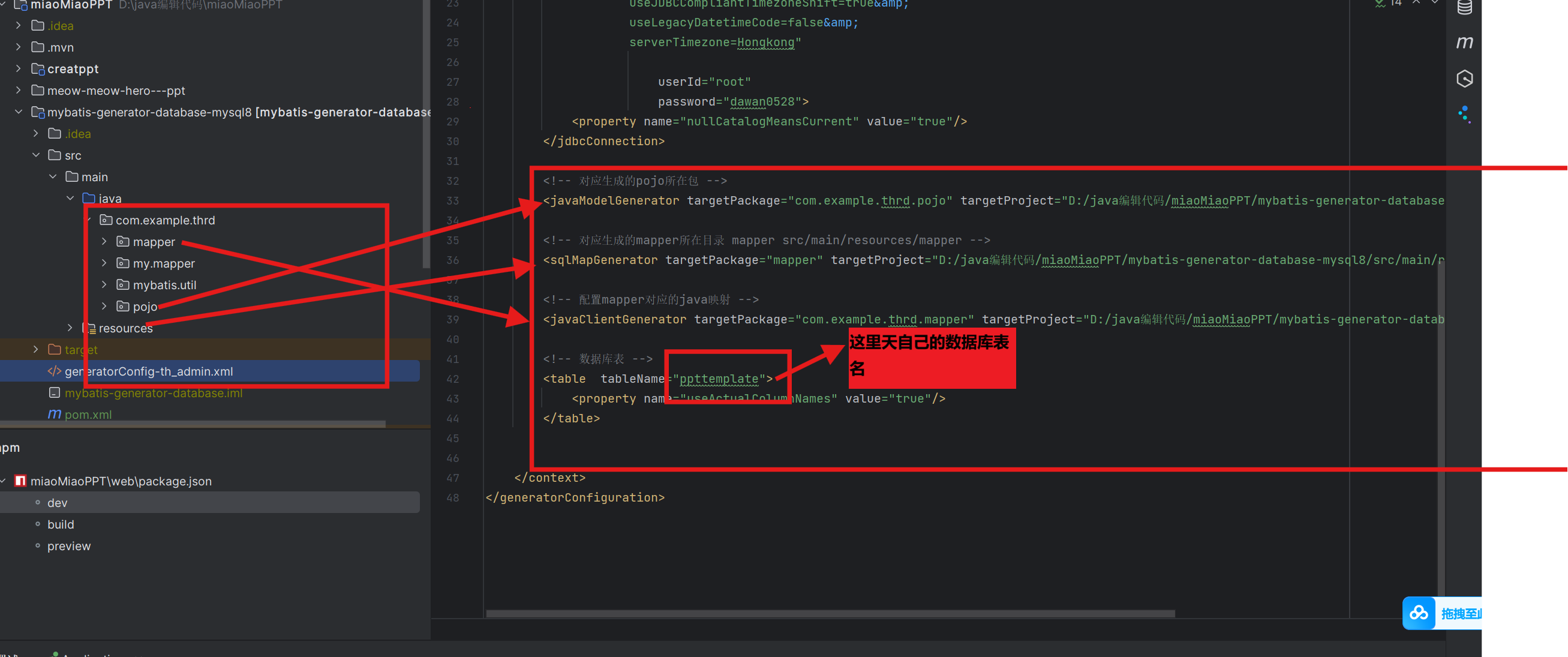Click the Baidu Netdisk upload icon bottom right
The width and height of the screenshot is (1568, 657).
(1419, 613)
